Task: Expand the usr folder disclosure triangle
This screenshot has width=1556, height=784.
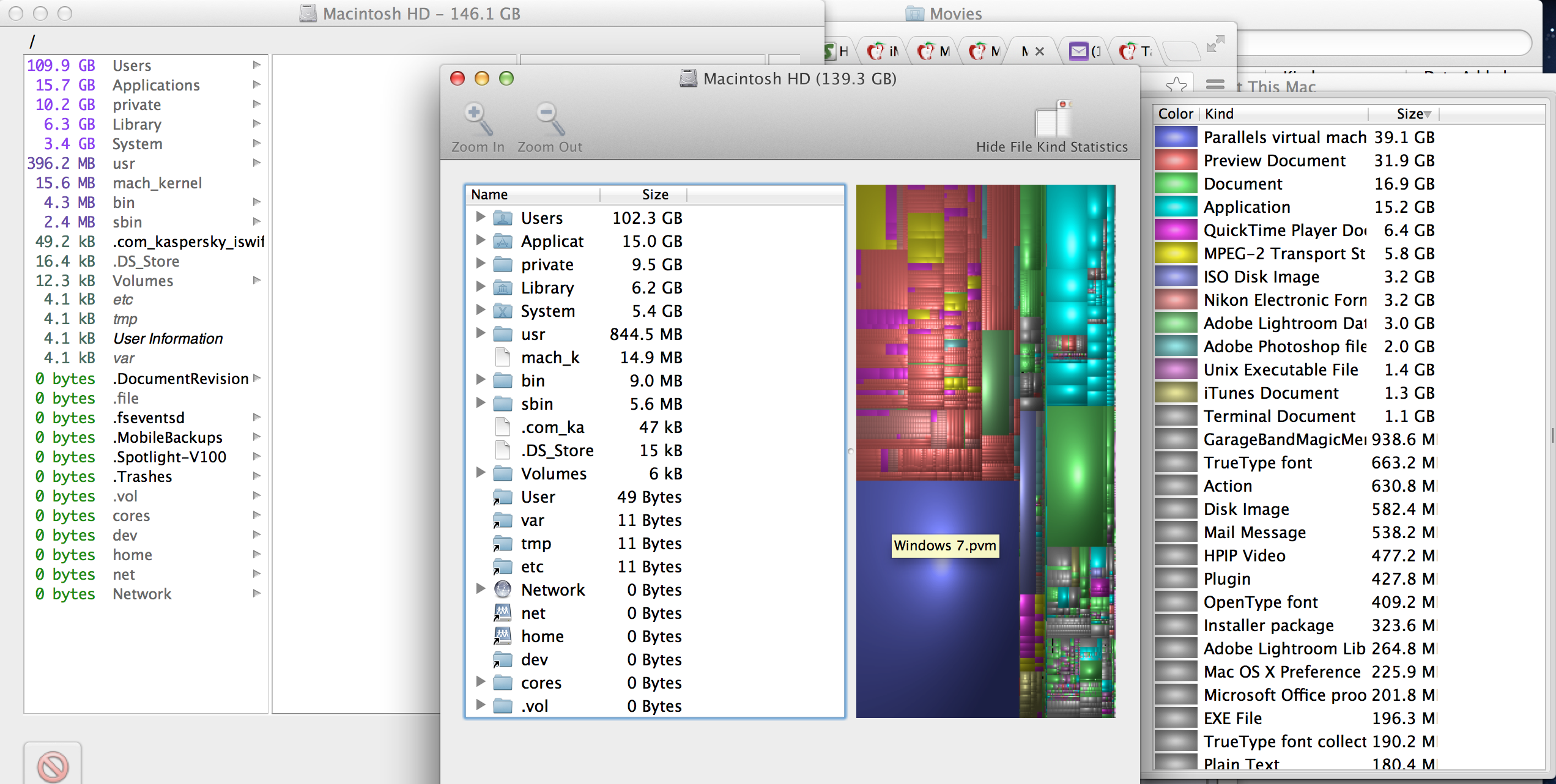Action: (x=481, y=333)
